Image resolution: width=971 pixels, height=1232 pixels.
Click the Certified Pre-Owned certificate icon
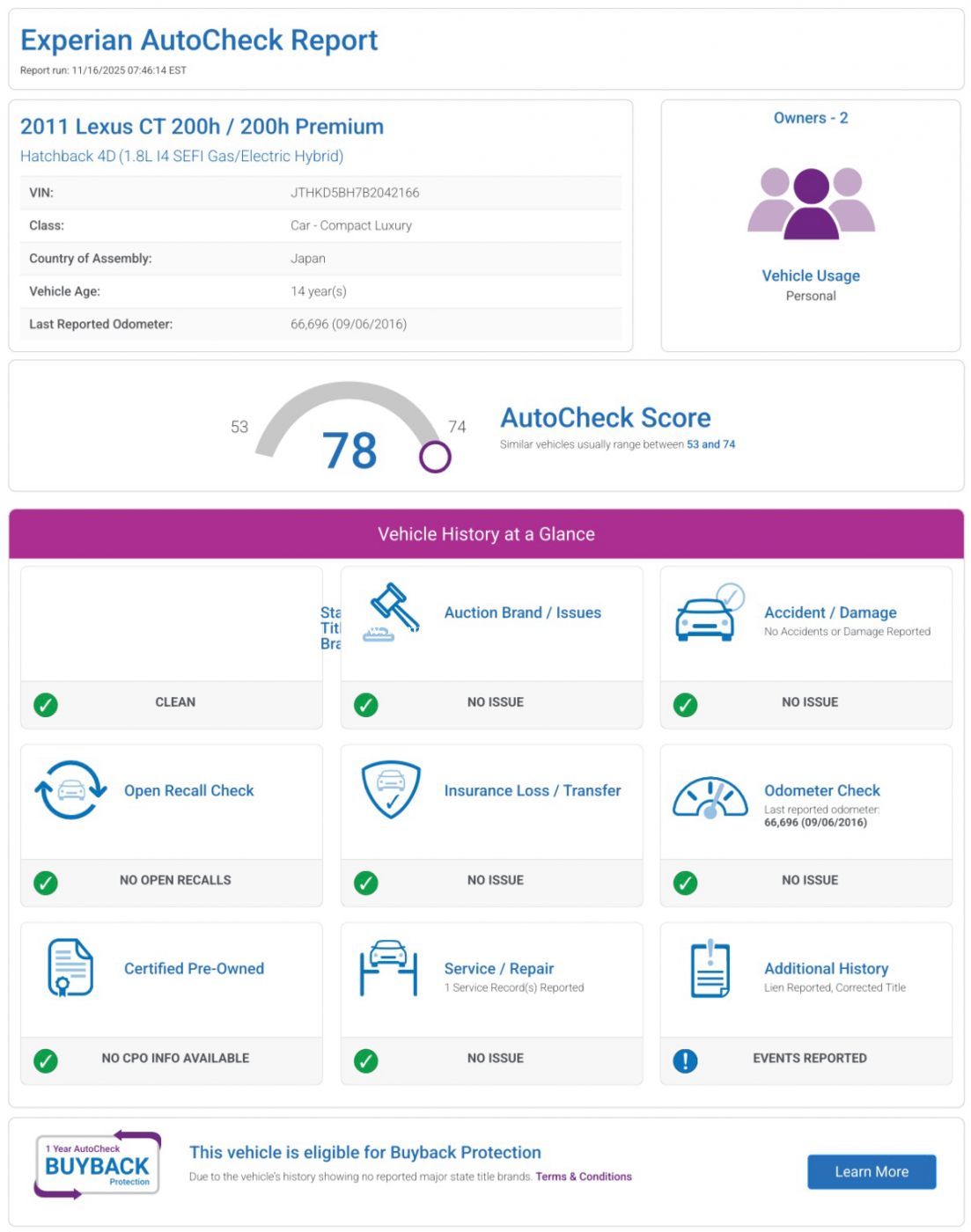(70, 968)
